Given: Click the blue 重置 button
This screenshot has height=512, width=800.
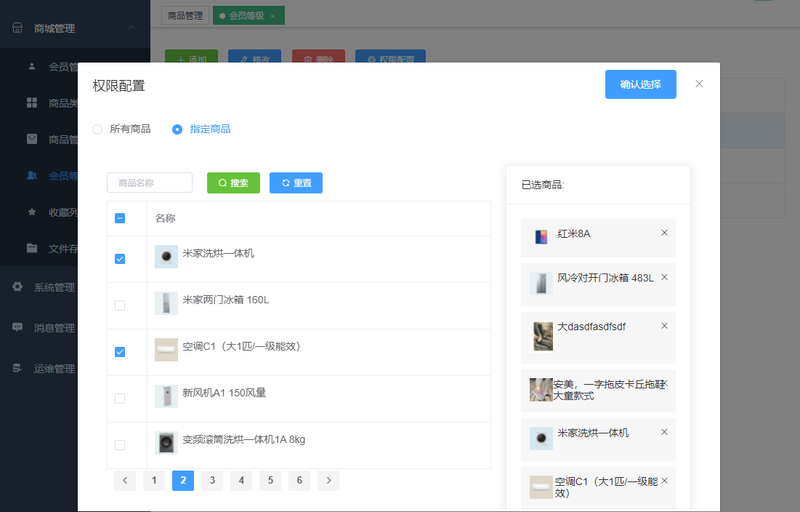Looking at the screenshot, I should pos(296,183).
